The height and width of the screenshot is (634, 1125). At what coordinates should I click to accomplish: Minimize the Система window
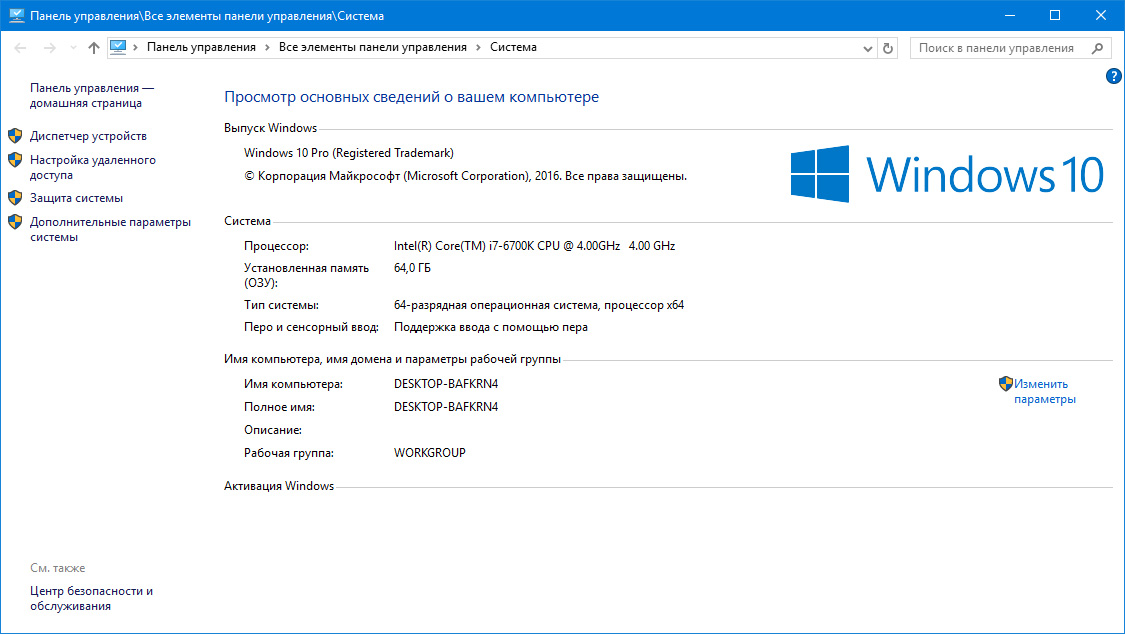[x=1009, y=15]
